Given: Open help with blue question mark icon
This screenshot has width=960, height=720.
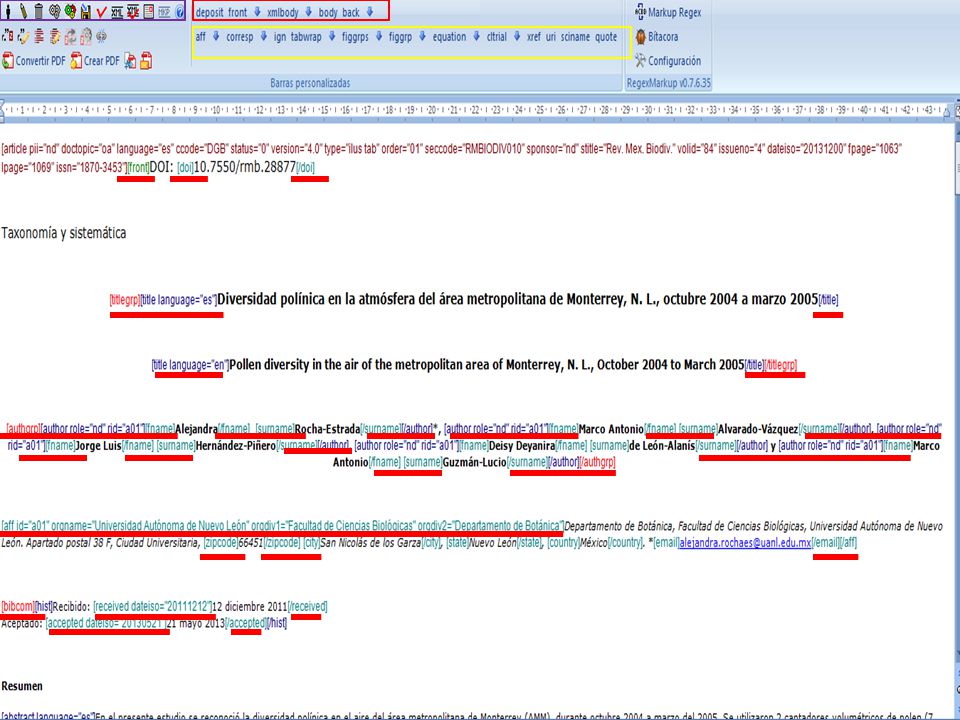Looking at the screenshot, I should [179, 12].
